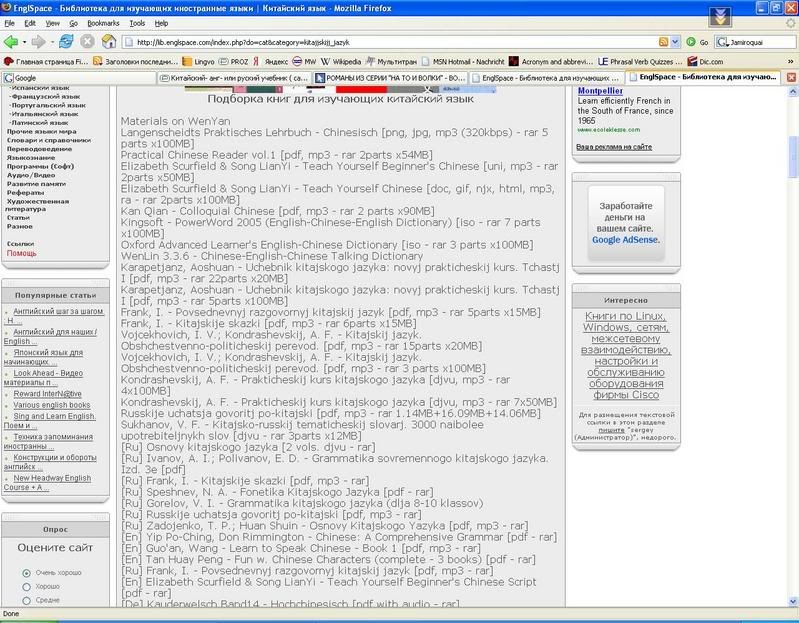The width and height of the screenshot is (799, 623).
Task: Click Practical Chinese Reader vol.1 entry
Action: pos(276,155)
